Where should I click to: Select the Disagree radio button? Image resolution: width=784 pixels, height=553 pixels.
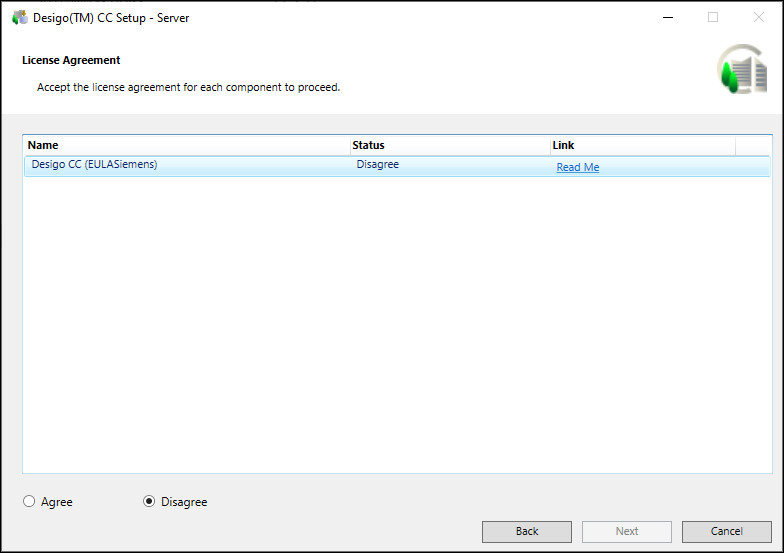pyautogui.click(x=149, y=502)
